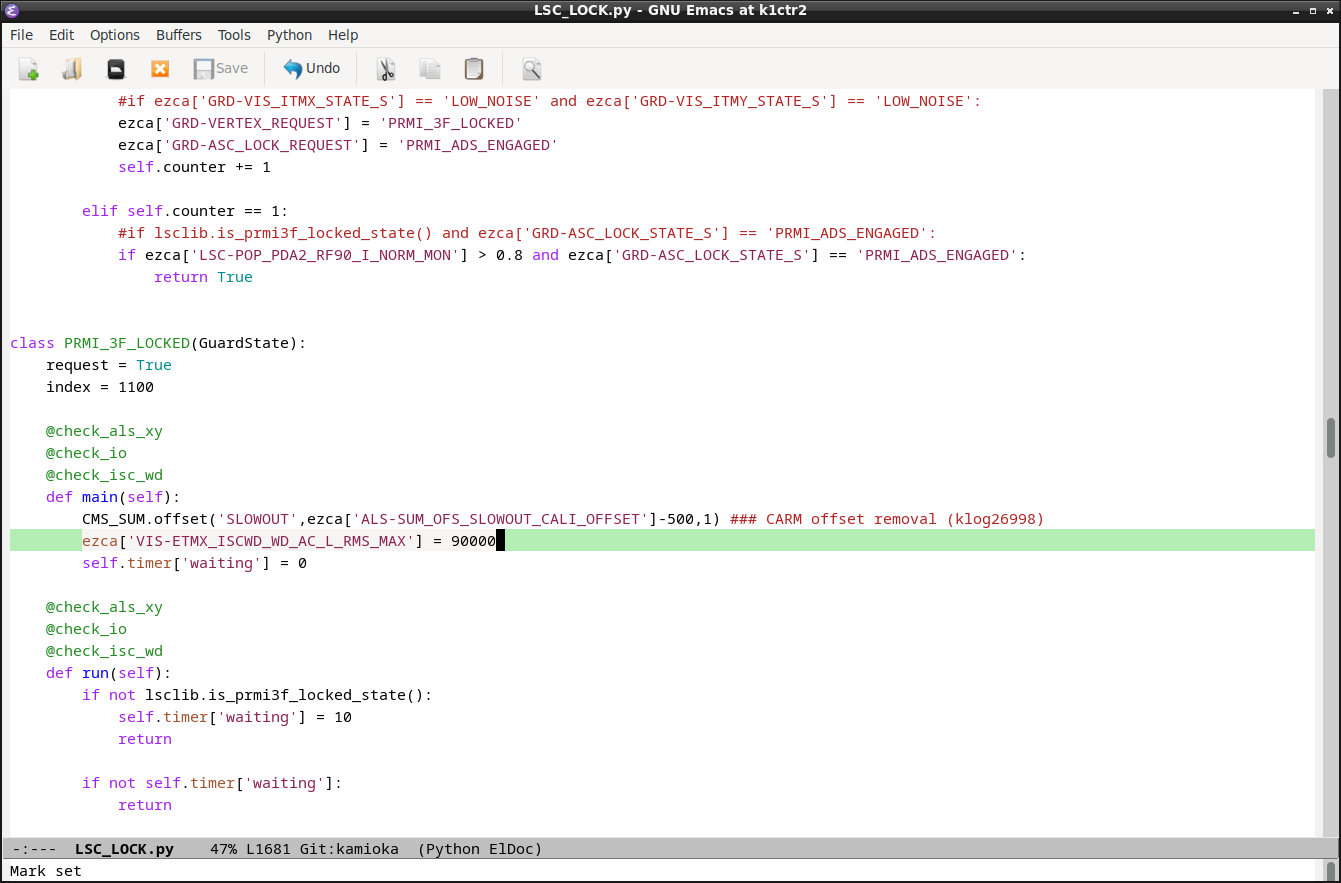Viewport: 1341px width, 883px height.
Task: Click the Undo toolbar button
Action: (312, 69)
